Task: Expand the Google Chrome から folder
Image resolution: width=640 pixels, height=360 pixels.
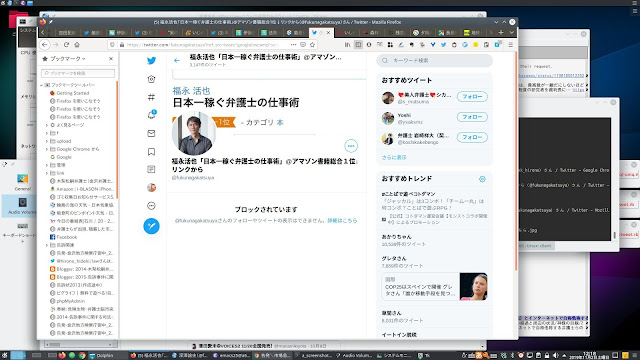Action: pyautogui.click(x=47, y=149)
